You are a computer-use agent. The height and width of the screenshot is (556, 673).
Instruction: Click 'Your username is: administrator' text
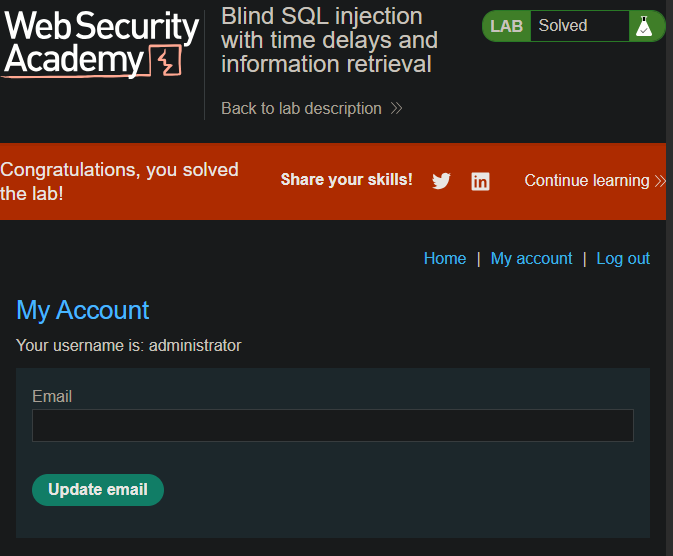click(x=129, y=346)
